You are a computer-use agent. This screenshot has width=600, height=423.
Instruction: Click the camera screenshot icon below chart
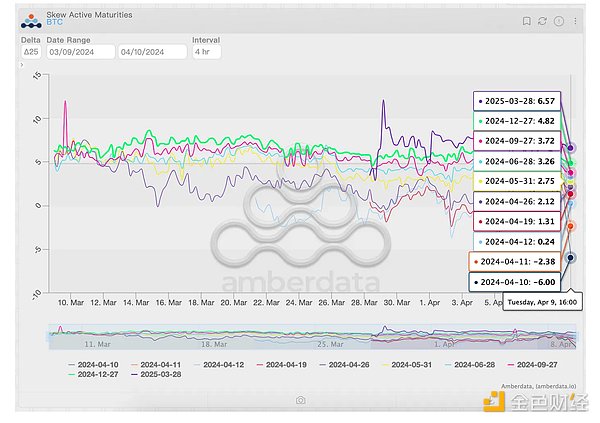click(x=300, y=399)
